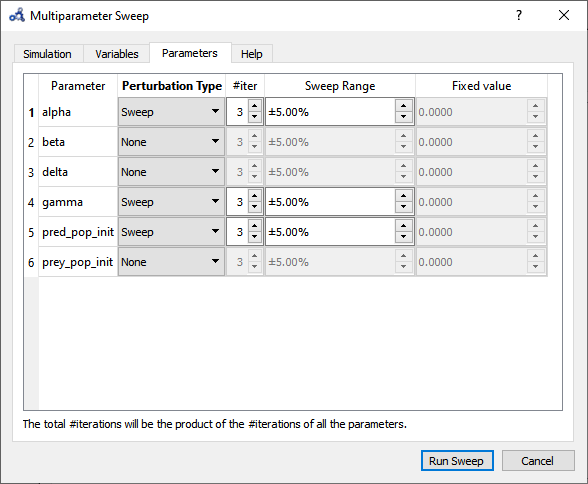Switch to the Simulation tab
The width and height of the screenshot is (588, 484).
click(x=49, y=54)
